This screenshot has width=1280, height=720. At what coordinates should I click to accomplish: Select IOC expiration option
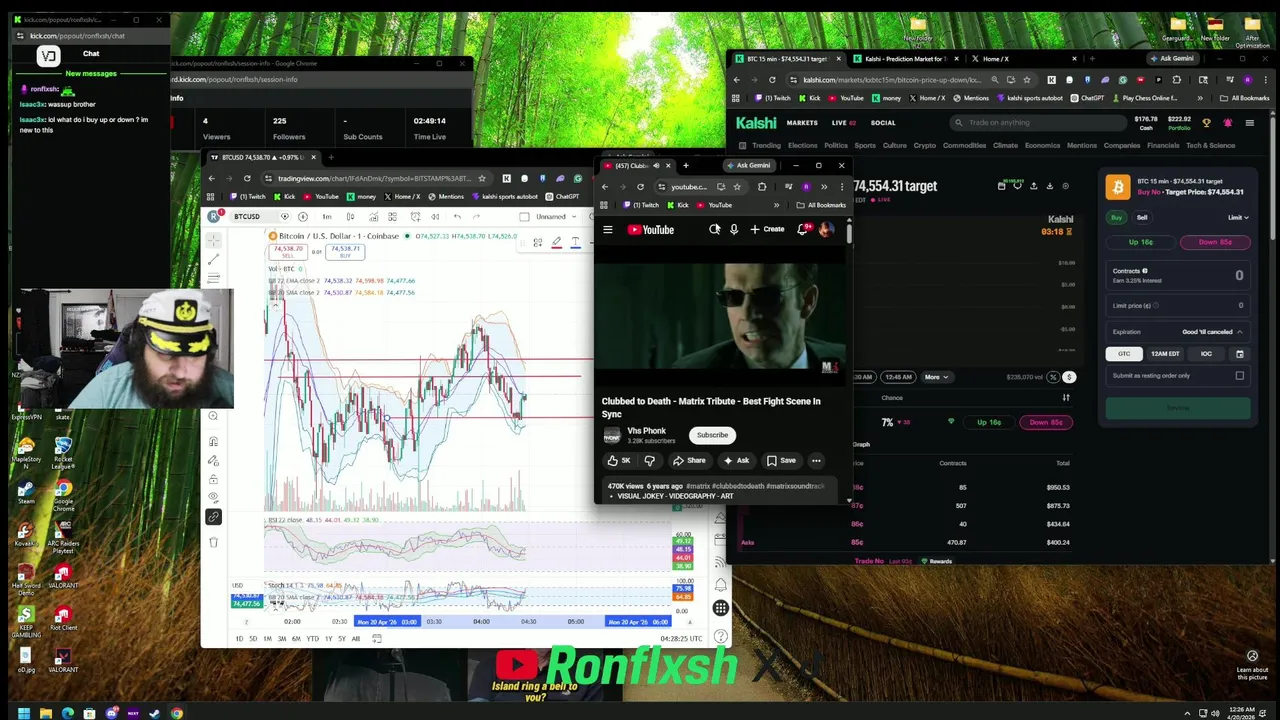coord(1206,354)
